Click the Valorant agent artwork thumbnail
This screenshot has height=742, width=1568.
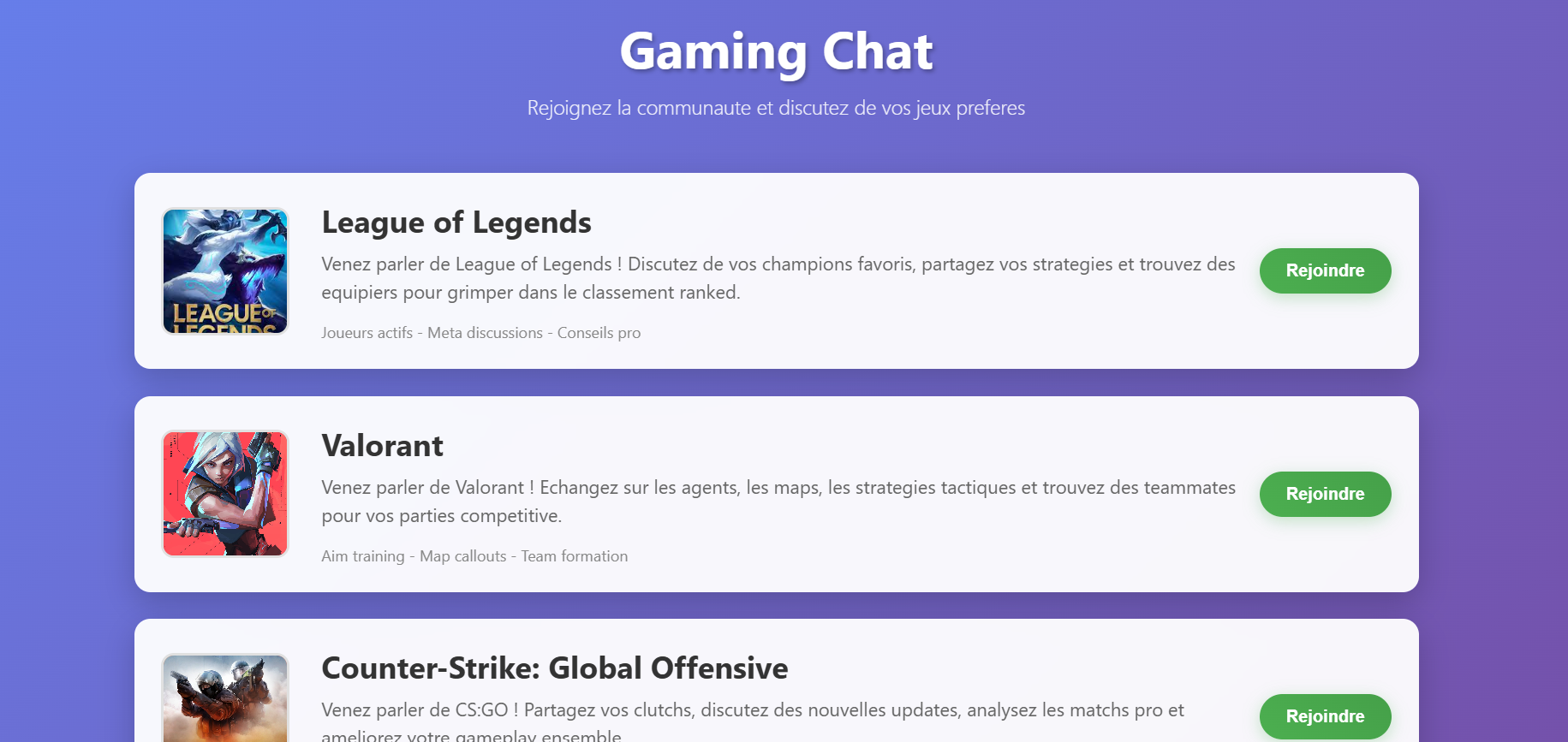pyautogui.click(x=225, y=494)
